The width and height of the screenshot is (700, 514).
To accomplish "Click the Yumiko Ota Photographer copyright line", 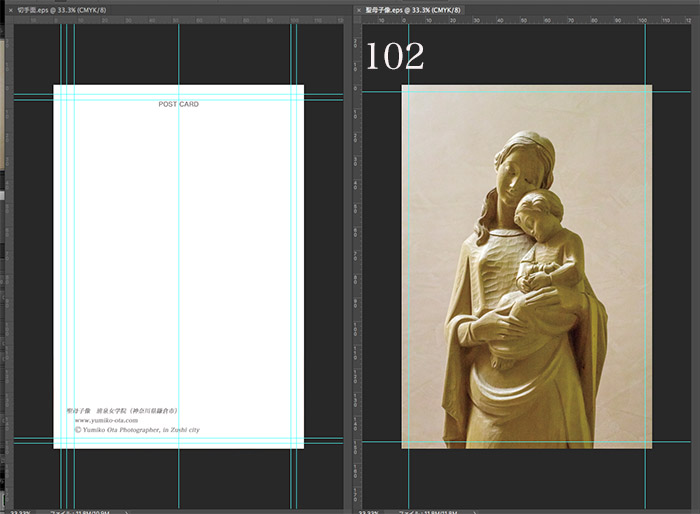I will [x=137, y=430].
